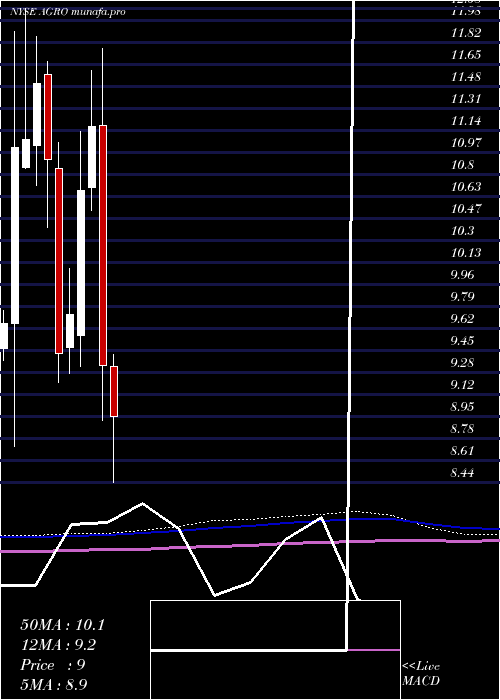Image resolution: width=500 pixels, height=700 pixels.
Task: Select the 9.28 price axis label
Action: 462,362
